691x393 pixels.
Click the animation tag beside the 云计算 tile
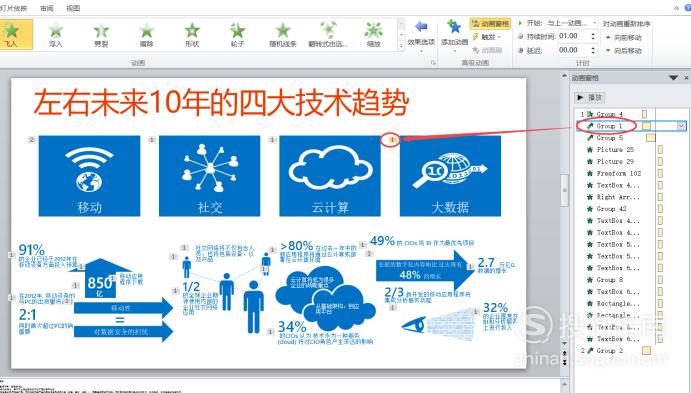click(272, 140)
